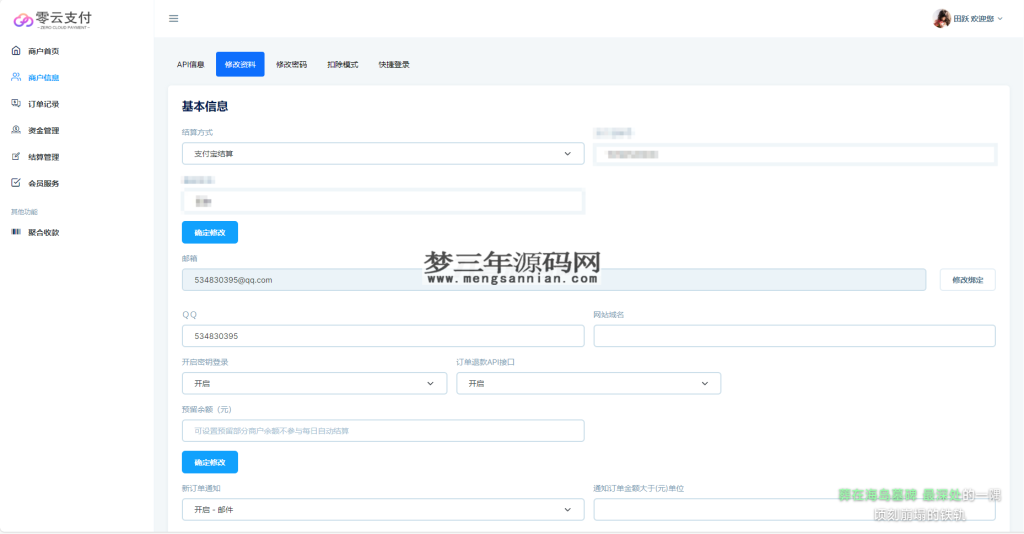This screenshot has height=534, width=1024.
Task: Click the 订单记录 icon in sidebar
Action: (16, 103)
